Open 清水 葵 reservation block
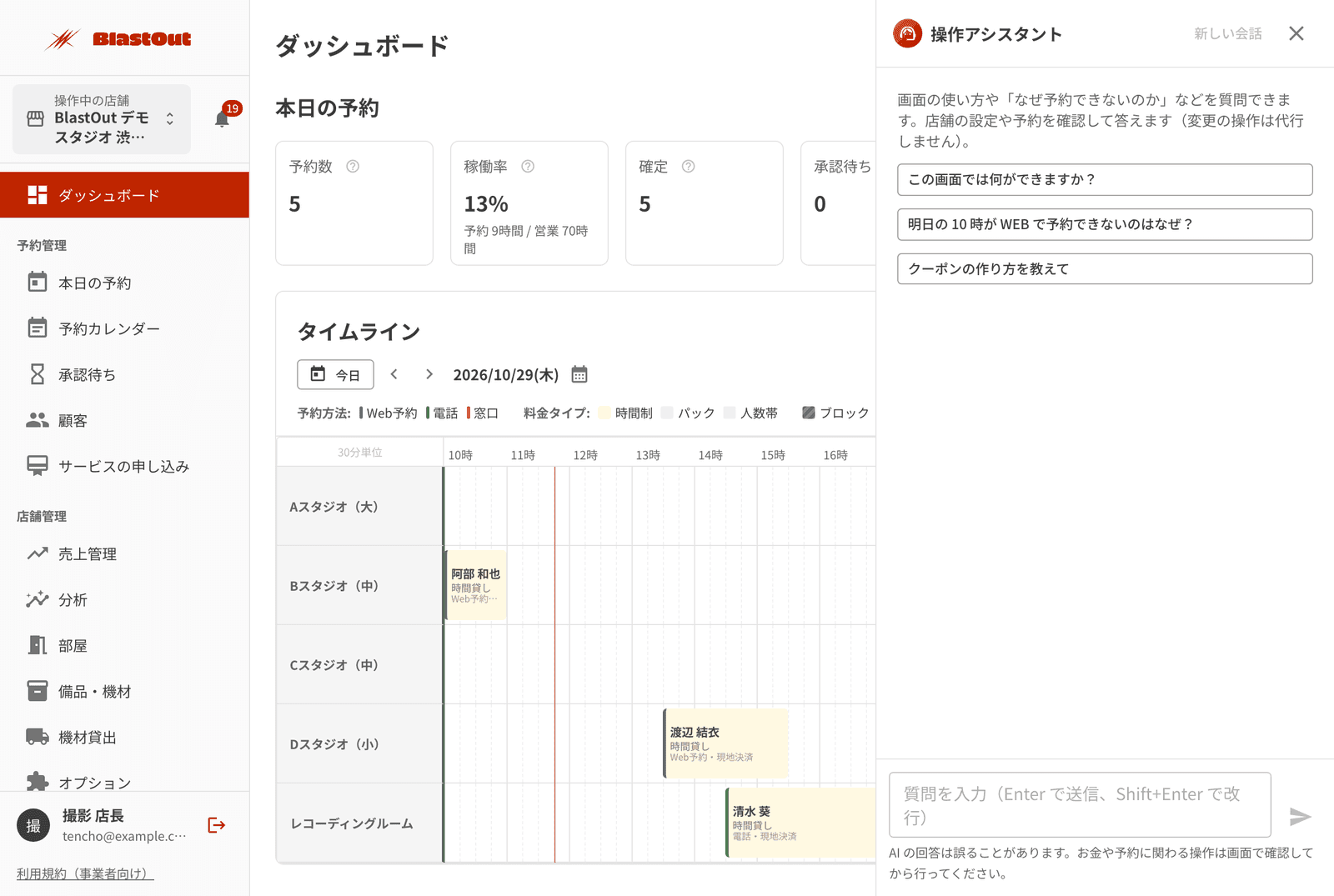This screenshot has width=1334, height=896. pos(800,823)
